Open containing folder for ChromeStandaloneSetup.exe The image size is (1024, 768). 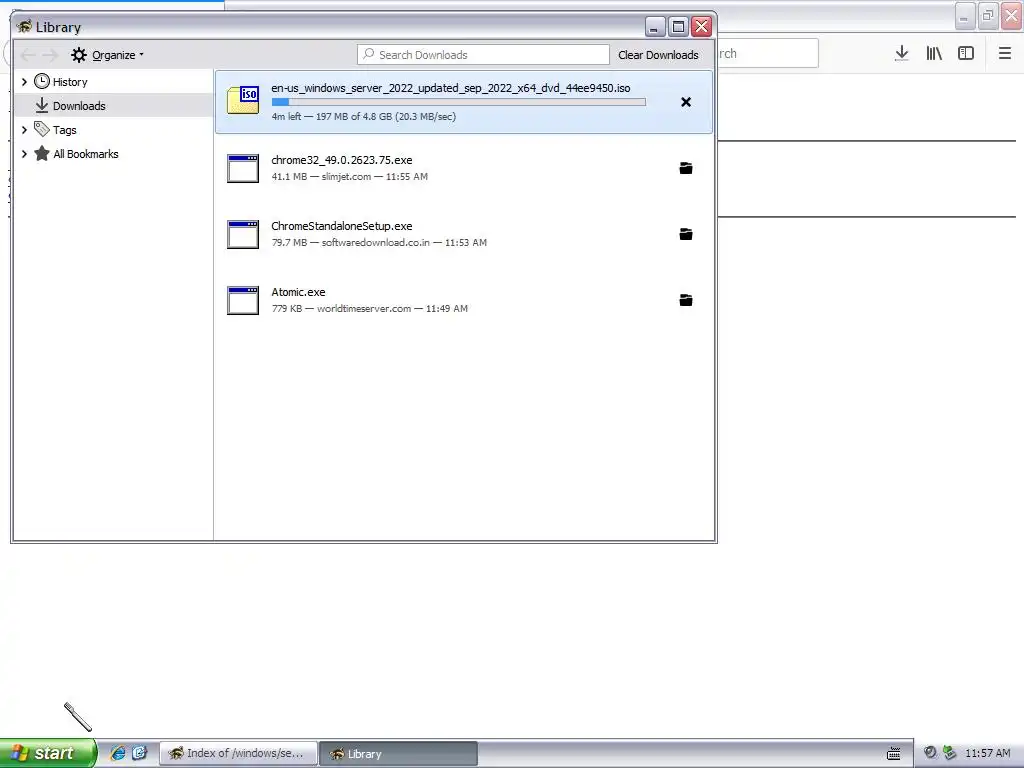coord(686,234)
